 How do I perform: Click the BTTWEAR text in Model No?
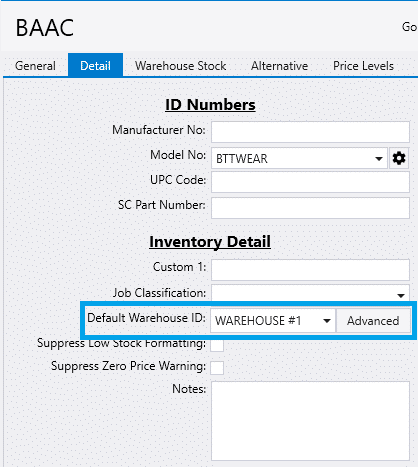242,159
